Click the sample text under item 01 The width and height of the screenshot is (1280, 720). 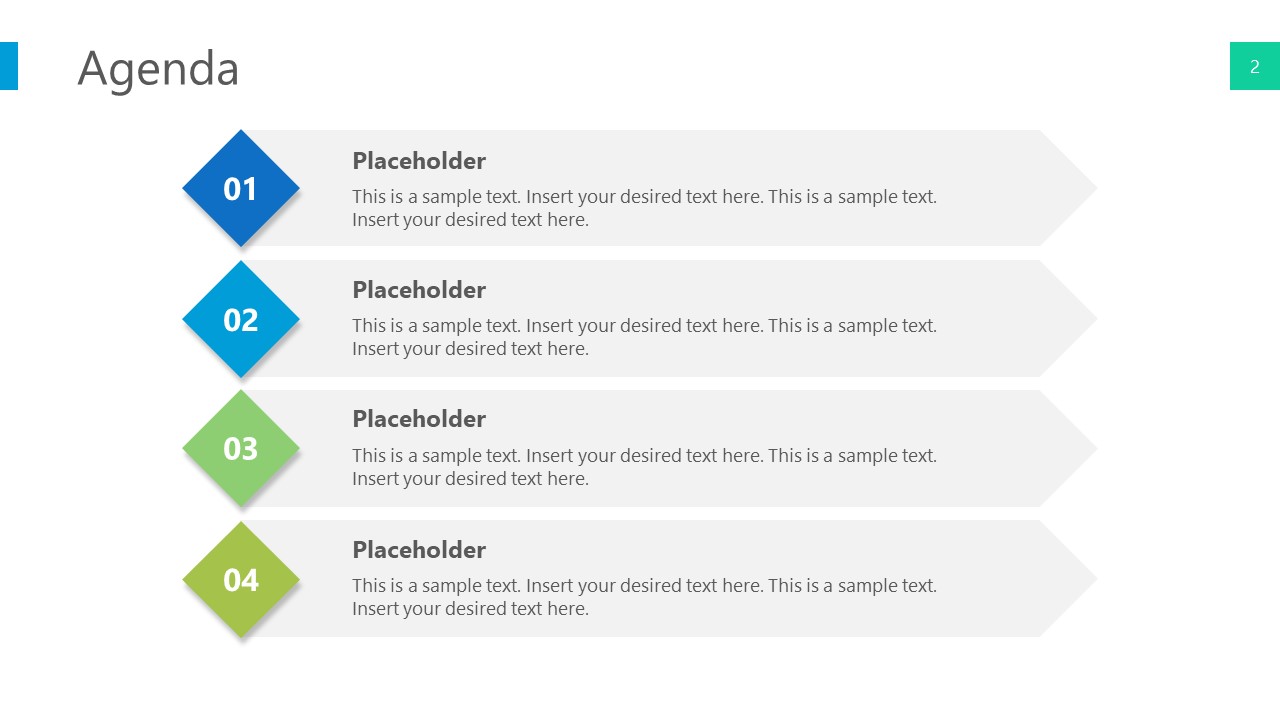[x=644, y=208]
